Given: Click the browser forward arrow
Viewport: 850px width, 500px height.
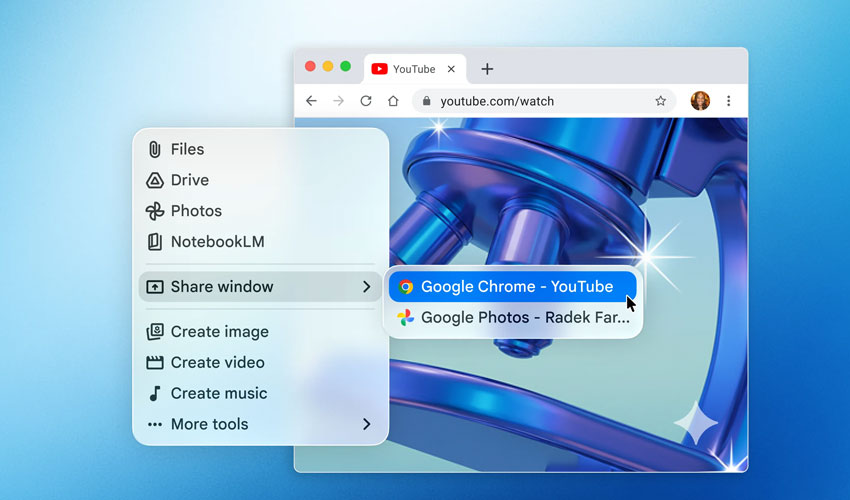Looking at the screenshot, I should click(x=338, y=101).
